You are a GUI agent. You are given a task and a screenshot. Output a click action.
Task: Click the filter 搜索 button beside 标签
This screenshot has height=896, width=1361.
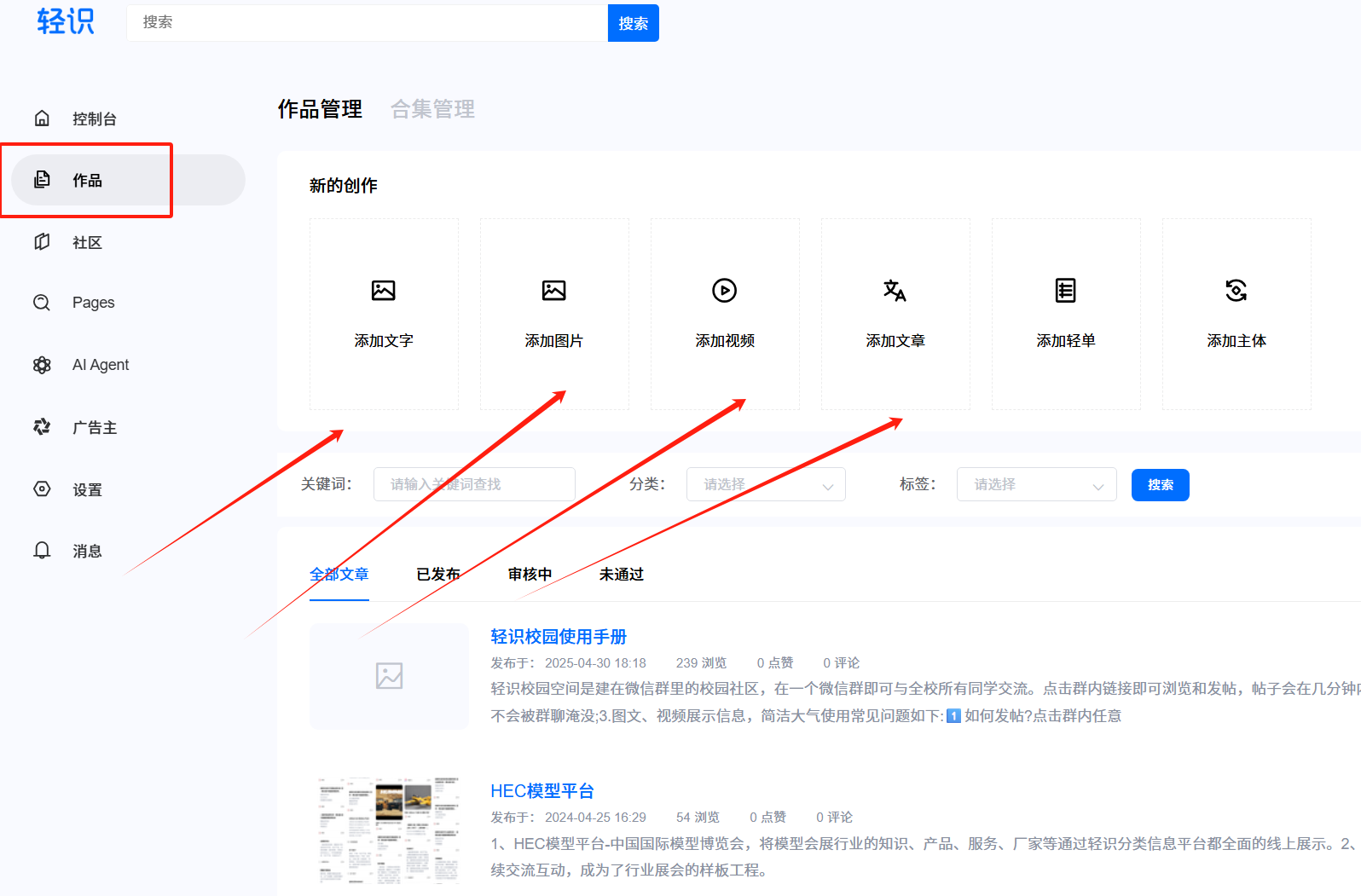click(1160, 485)
